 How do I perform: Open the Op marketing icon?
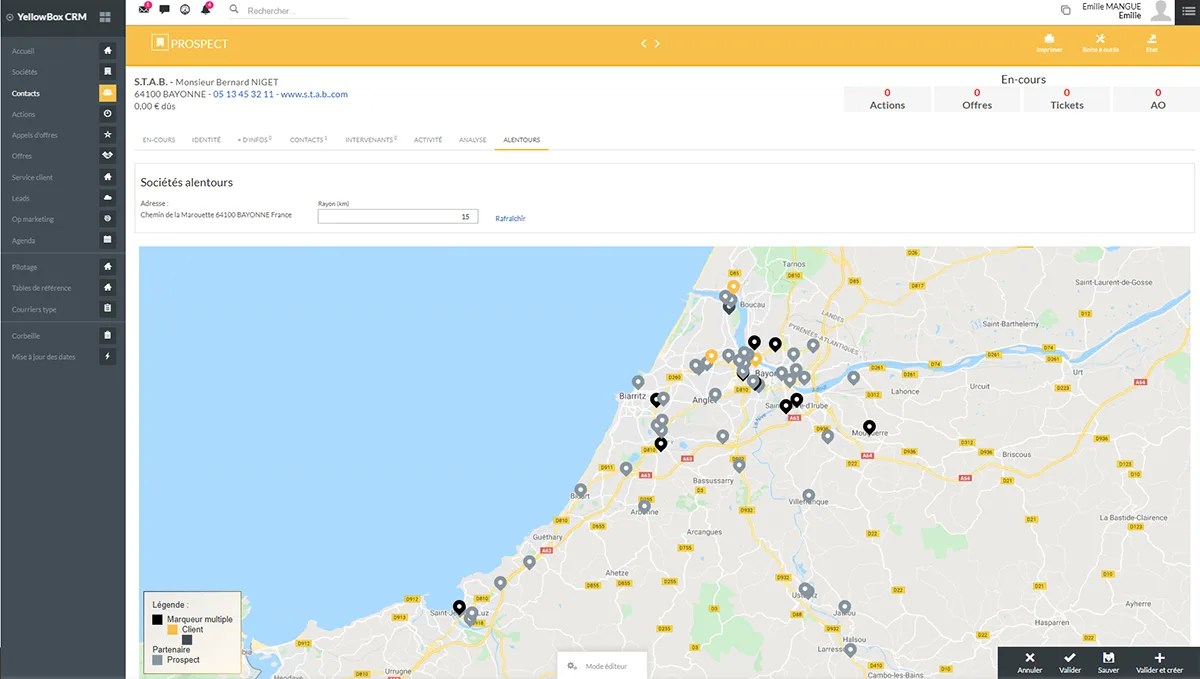(x=108, y=219)
